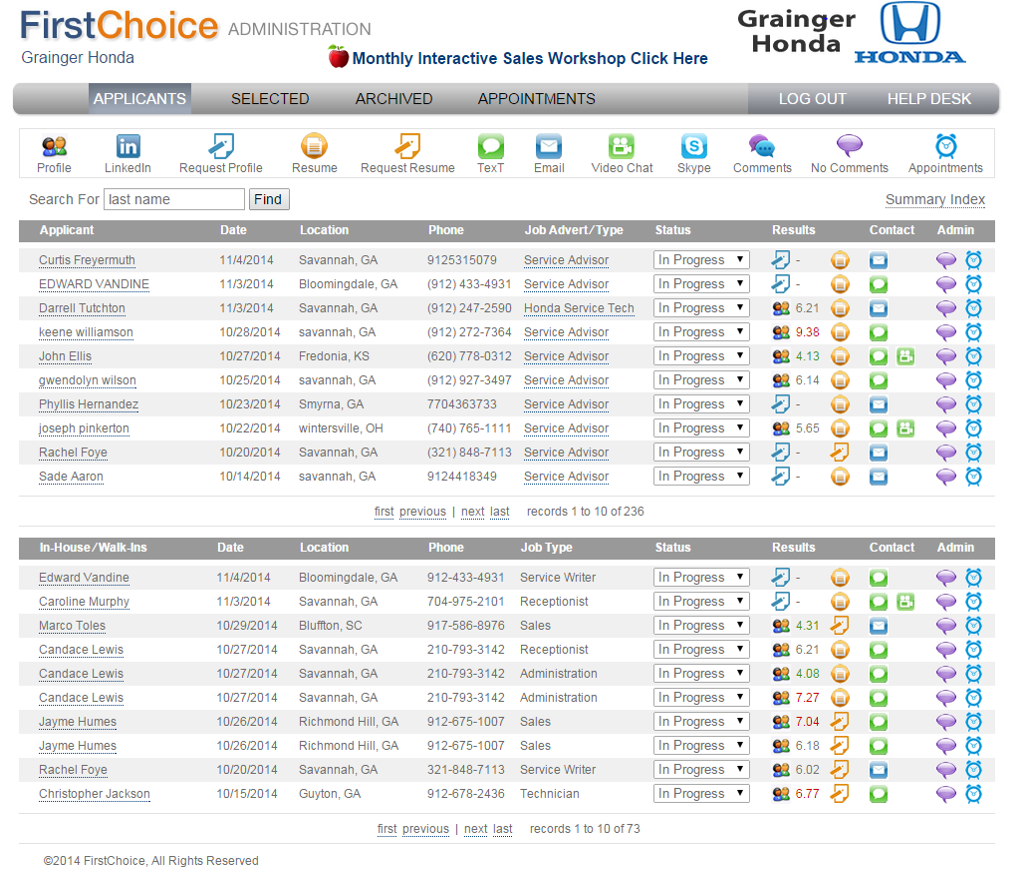Viewport: 1029px width, 879px height.
Task: Open the Comments icon for Sade Aaron
Action: click(x=945, y=477)
